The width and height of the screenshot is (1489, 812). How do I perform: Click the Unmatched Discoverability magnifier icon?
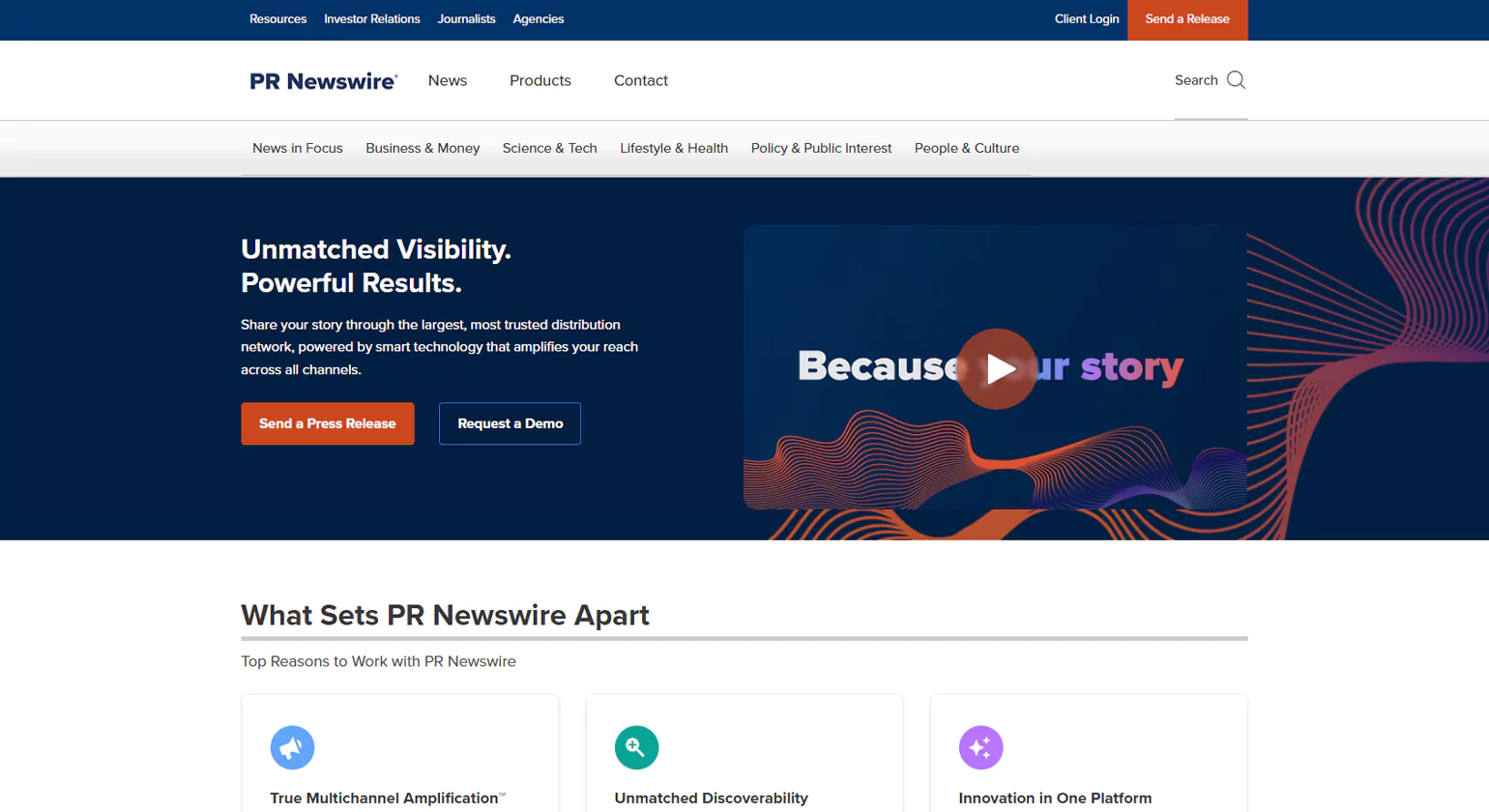click(x=635, y=747)
